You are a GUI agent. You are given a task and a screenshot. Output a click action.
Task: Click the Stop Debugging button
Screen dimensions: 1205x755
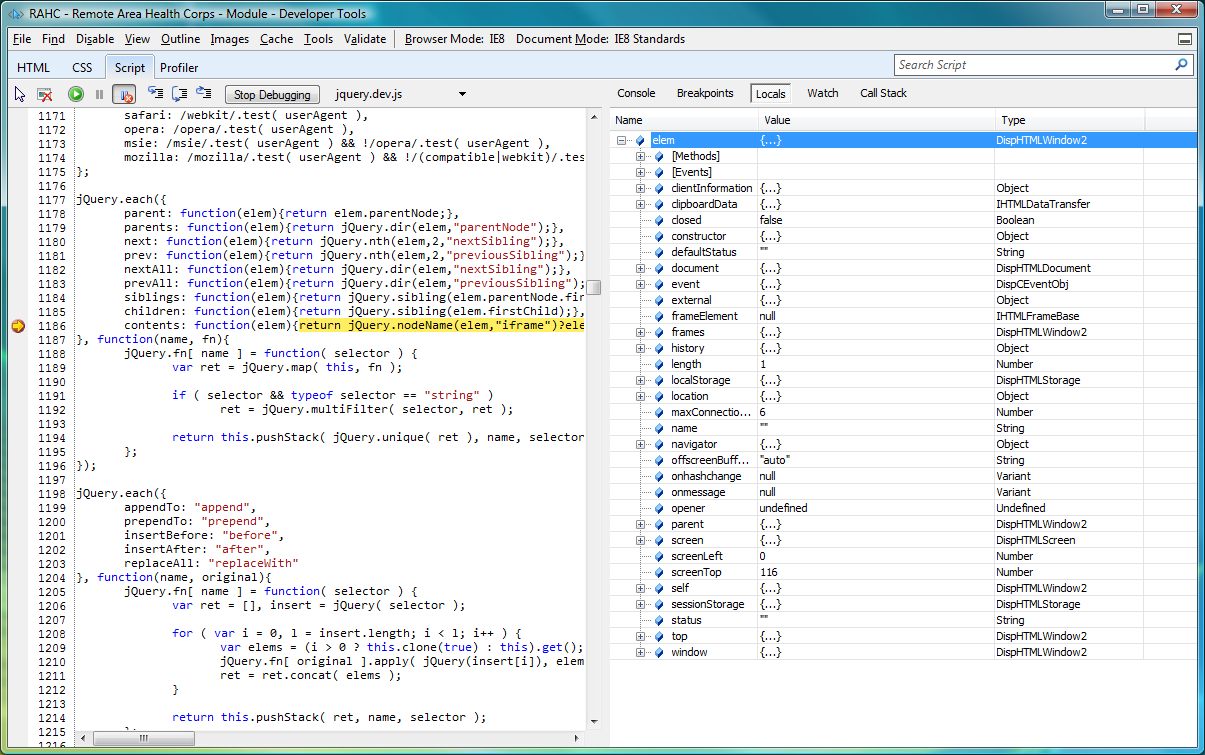point(272,95)
